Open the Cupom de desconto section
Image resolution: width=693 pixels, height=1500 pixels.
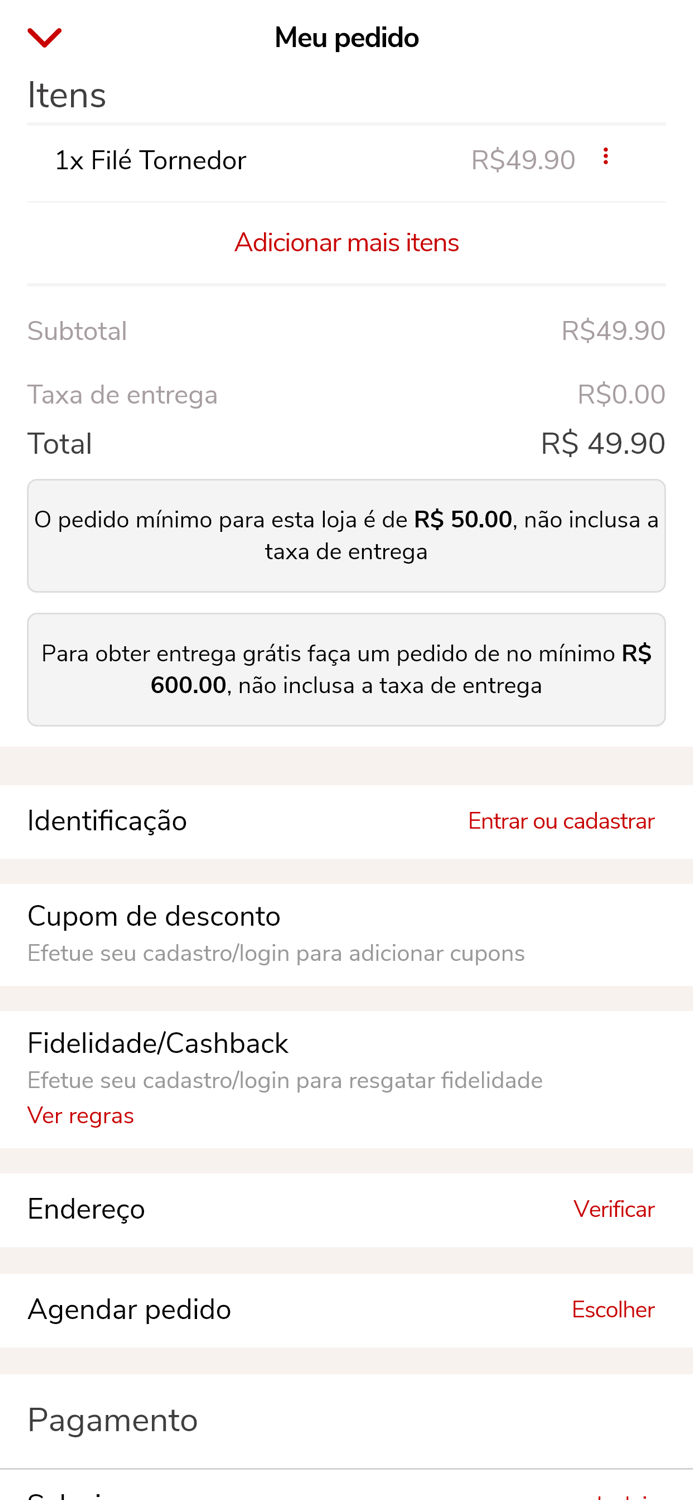(x=154, y=916)
